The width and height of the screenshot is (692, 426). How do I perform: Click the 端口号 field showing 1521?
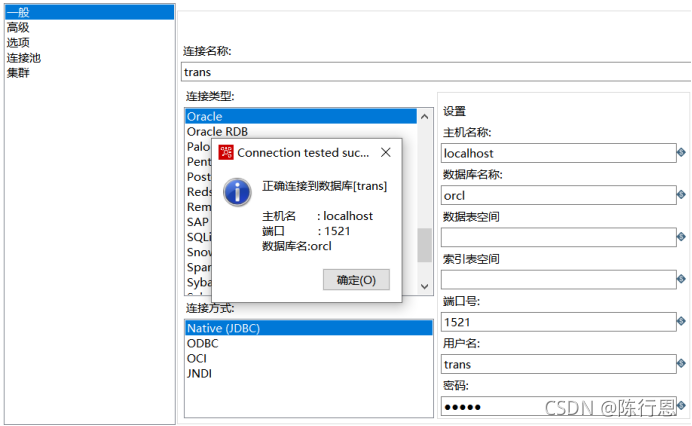(558, 322)
